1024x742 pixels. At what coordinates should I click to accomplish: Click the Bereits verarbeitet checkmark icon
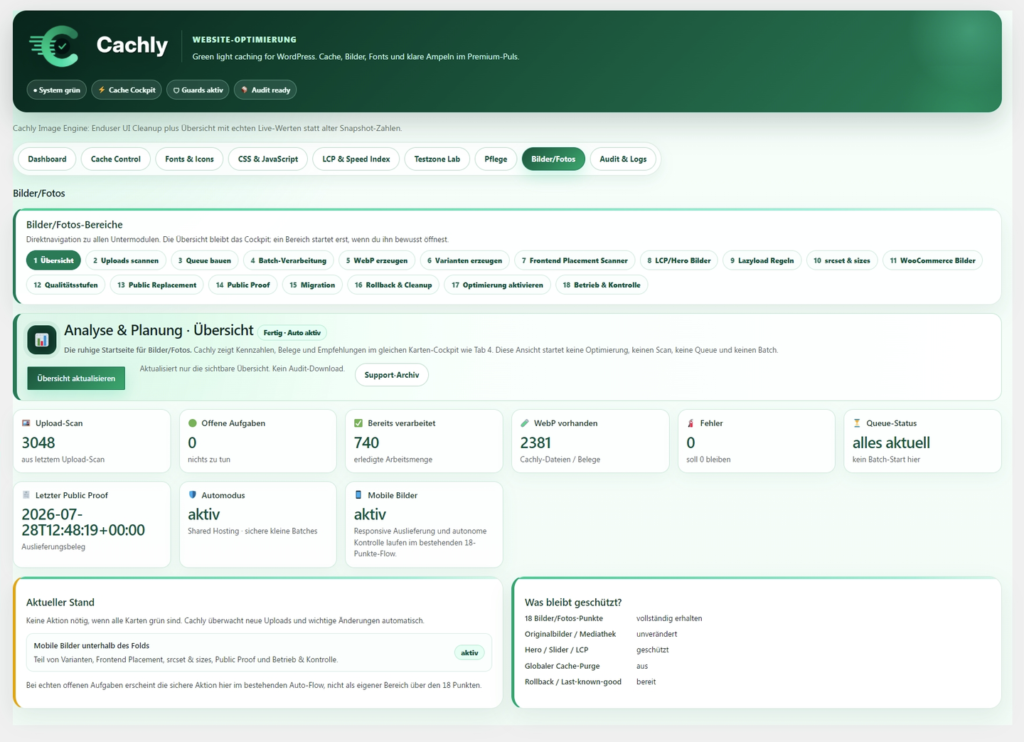[x=358, y=423]
